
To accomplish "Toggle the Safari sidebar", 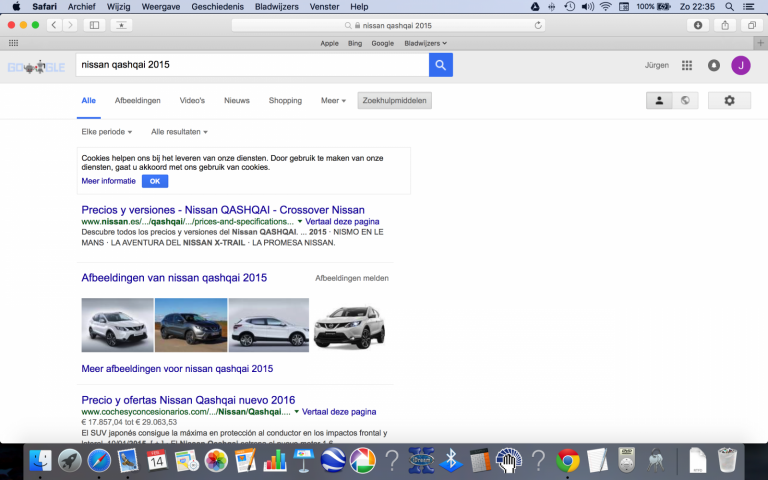I will click(x=95, y=25).
